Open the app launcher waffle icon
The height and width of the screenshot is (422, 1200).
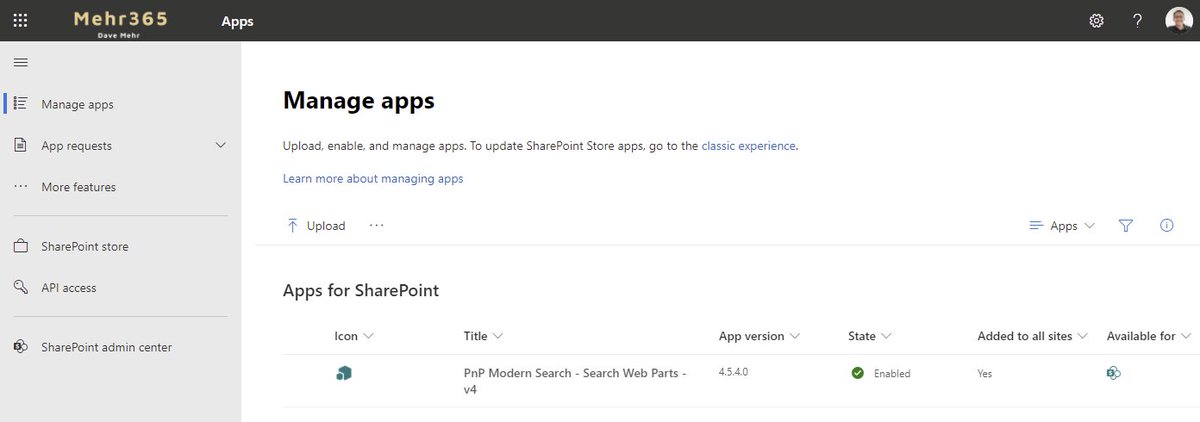pos(20,20)
